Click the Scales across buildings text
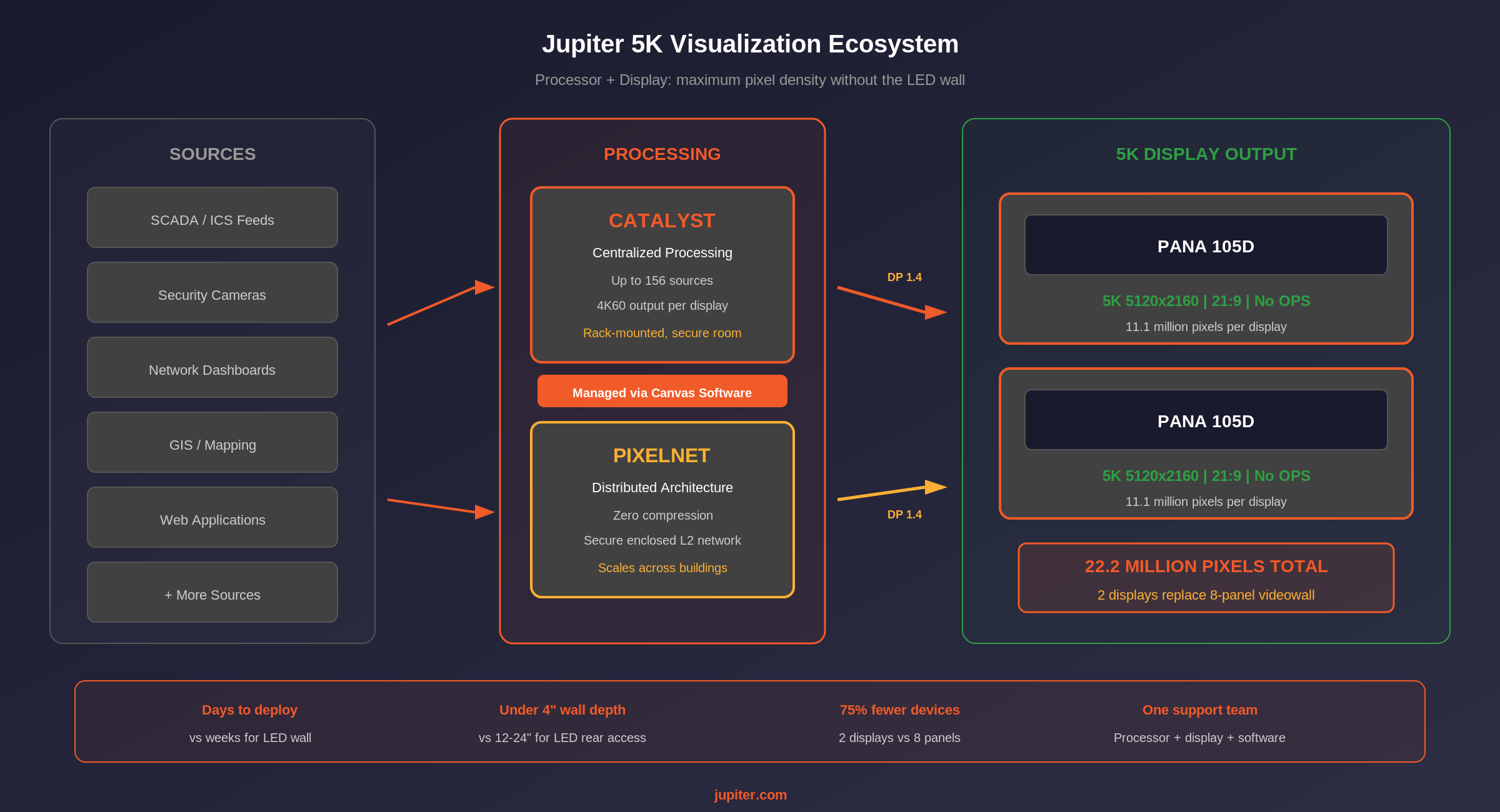Screen dimensions: 1500x812 tap(662, 568)
